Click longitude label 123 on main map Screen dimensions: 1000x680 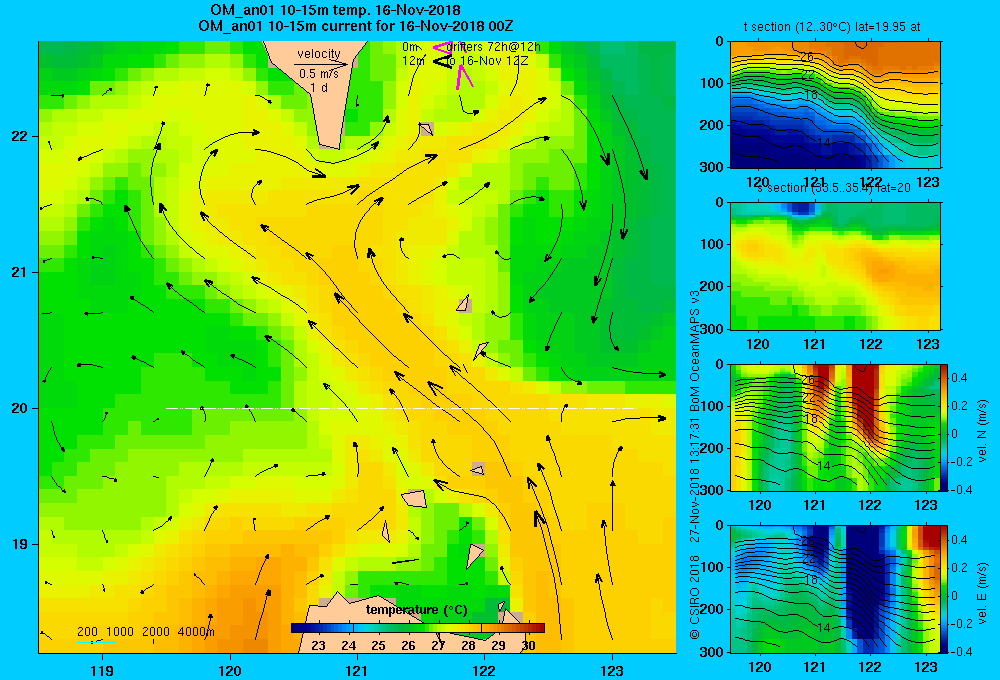point(612,670)
